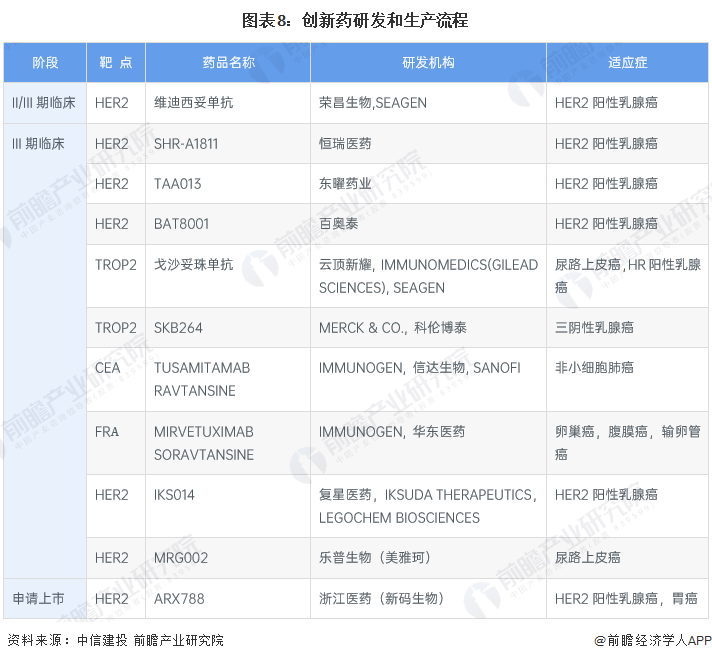Click the source line 资料来源：中信建投 前瞻产业研究院
Viewport: 712px width, 661px height.
pyautogui.click(x=116, y=640)
